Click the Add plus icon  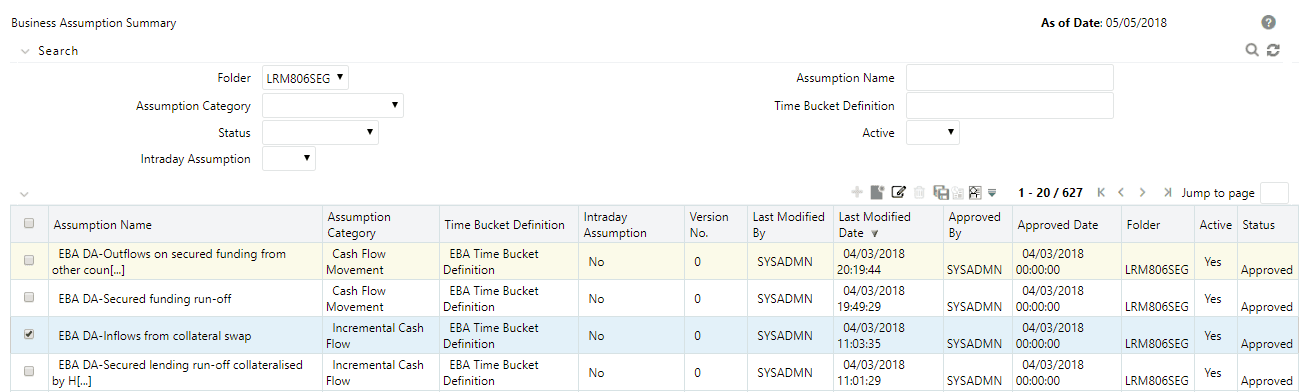click(857, 192)
